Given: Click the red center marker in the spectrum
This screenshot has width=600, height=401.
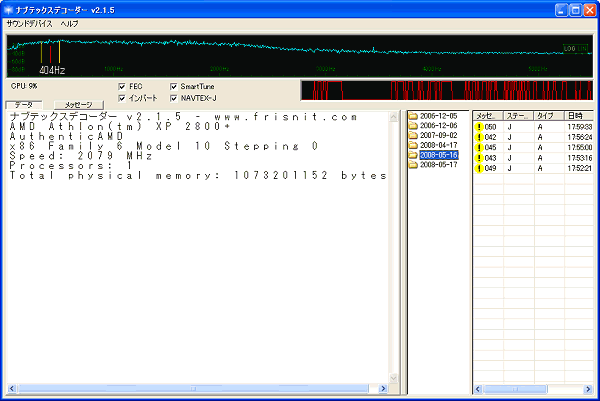Looking at the screenshot, I should click(51, 54).
